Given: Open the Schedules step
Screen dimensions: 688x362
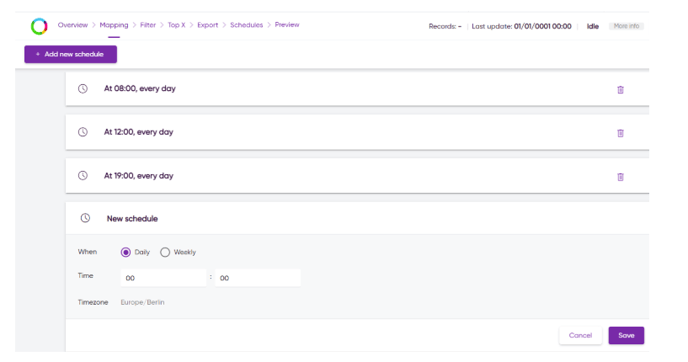Looking at the screenshot, I should [x=247, y=25].
